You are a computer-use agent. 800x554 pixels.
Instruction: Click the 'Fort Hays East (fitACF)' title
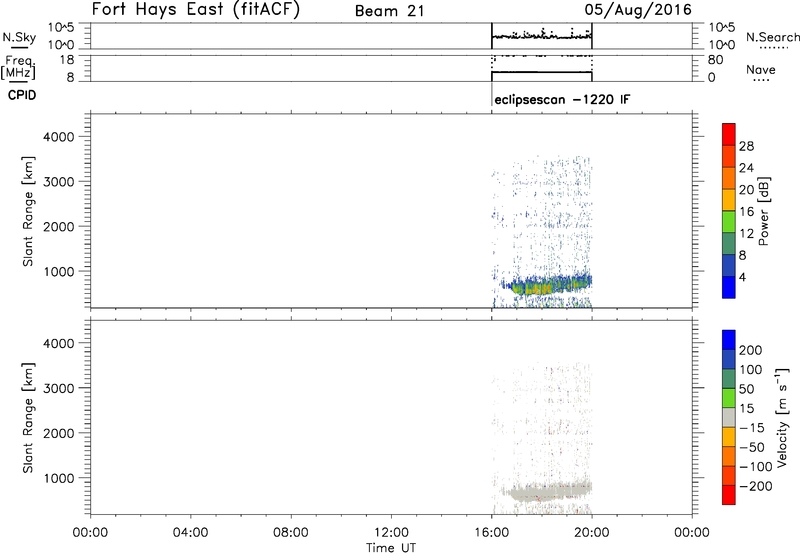tap(195, 10)
